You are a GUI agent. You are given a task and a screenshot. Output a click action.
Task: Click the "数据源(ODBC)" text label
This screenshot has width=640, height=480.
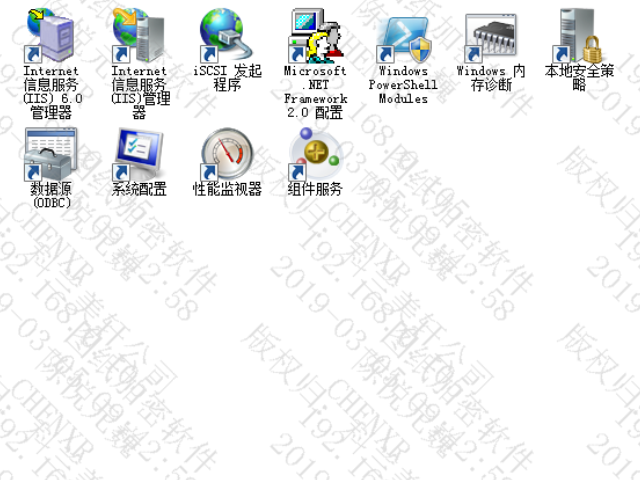[x=50, y=195]
